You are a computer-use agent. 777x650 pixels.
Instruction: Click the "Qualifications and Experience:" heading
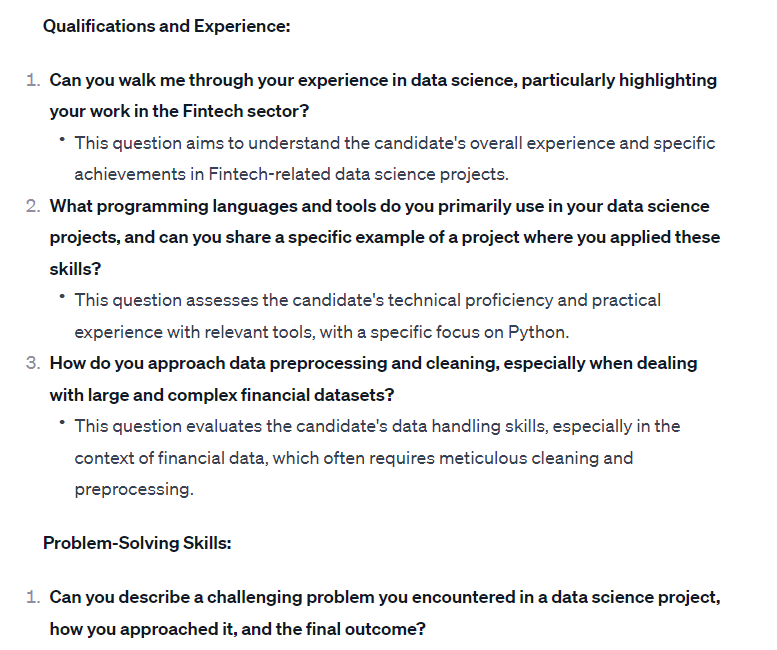[x=166, y=26]
